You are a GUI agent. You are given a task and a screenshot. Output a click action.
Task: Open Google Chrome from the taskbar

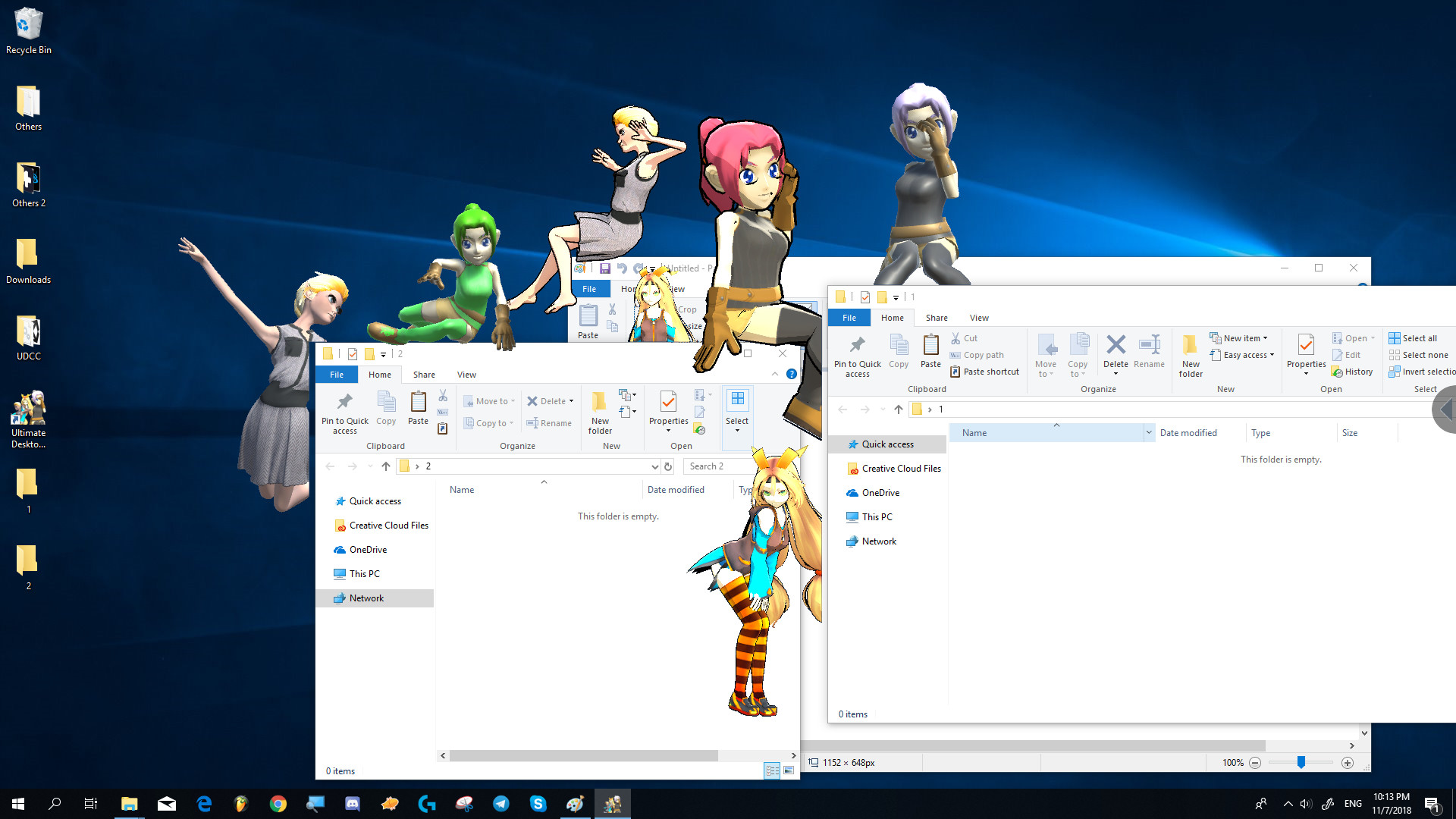coord(278,803)
